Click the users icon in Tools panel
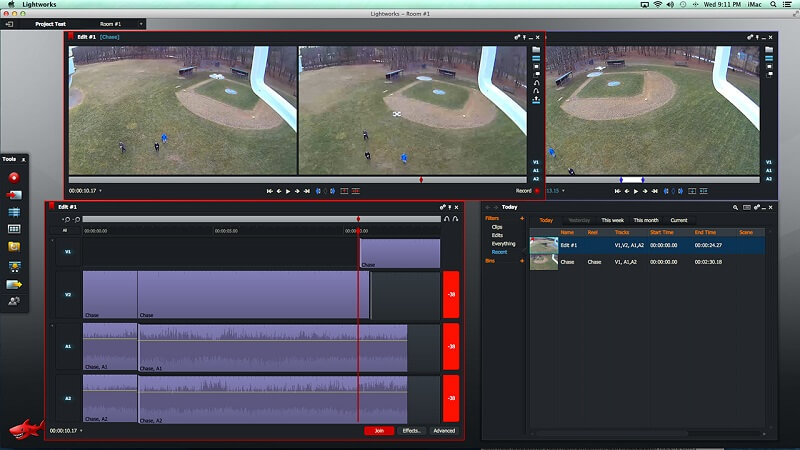 [14, 301]
